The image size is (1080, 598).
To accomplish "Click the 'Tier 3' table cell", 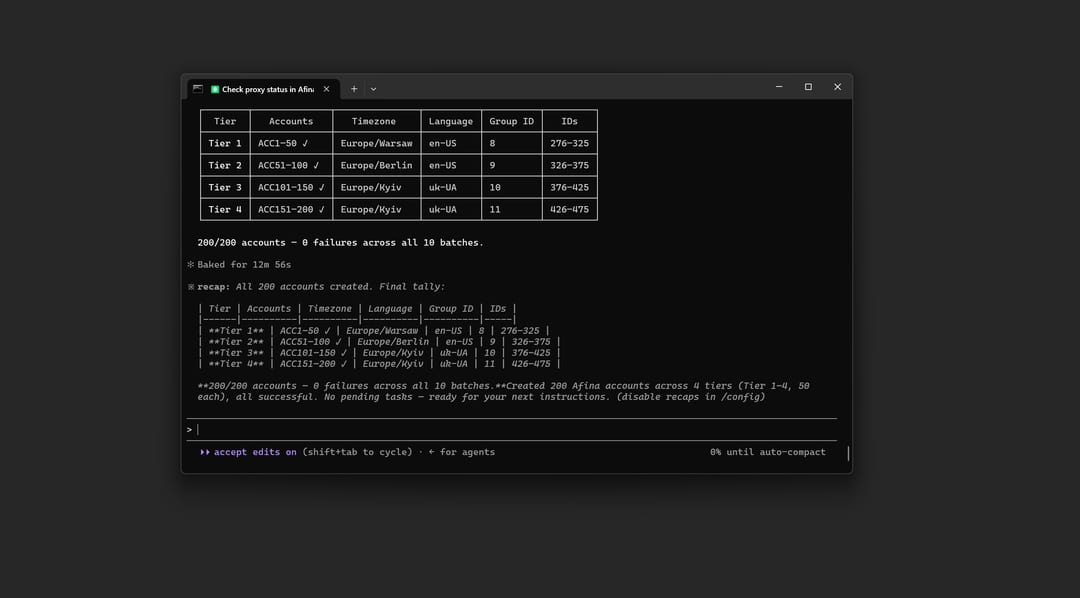I will (x=225, y=187).
